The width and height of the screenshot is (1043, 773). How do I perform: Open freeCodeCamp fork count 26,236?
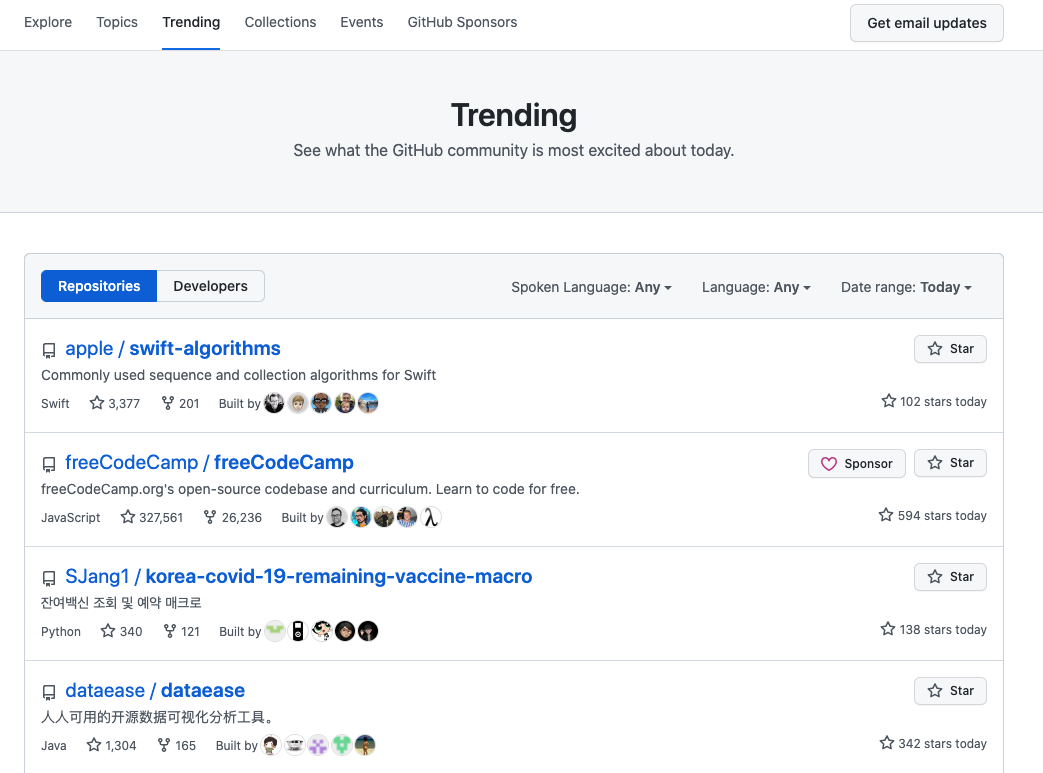pos(232,518)
